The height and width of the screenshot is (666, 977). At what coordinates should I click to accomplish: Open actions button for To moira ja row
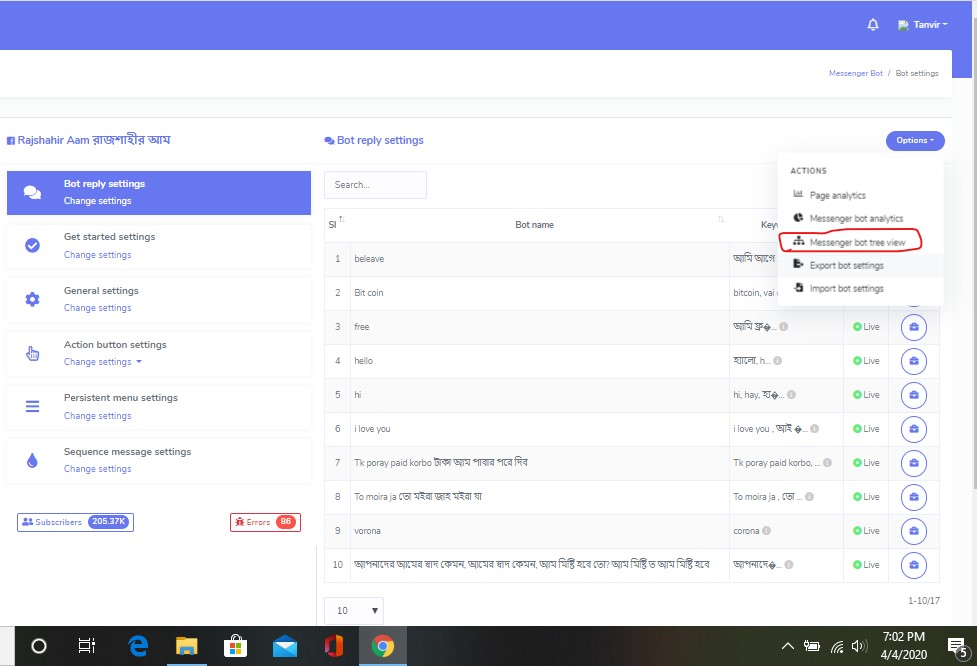coord(913,497)
